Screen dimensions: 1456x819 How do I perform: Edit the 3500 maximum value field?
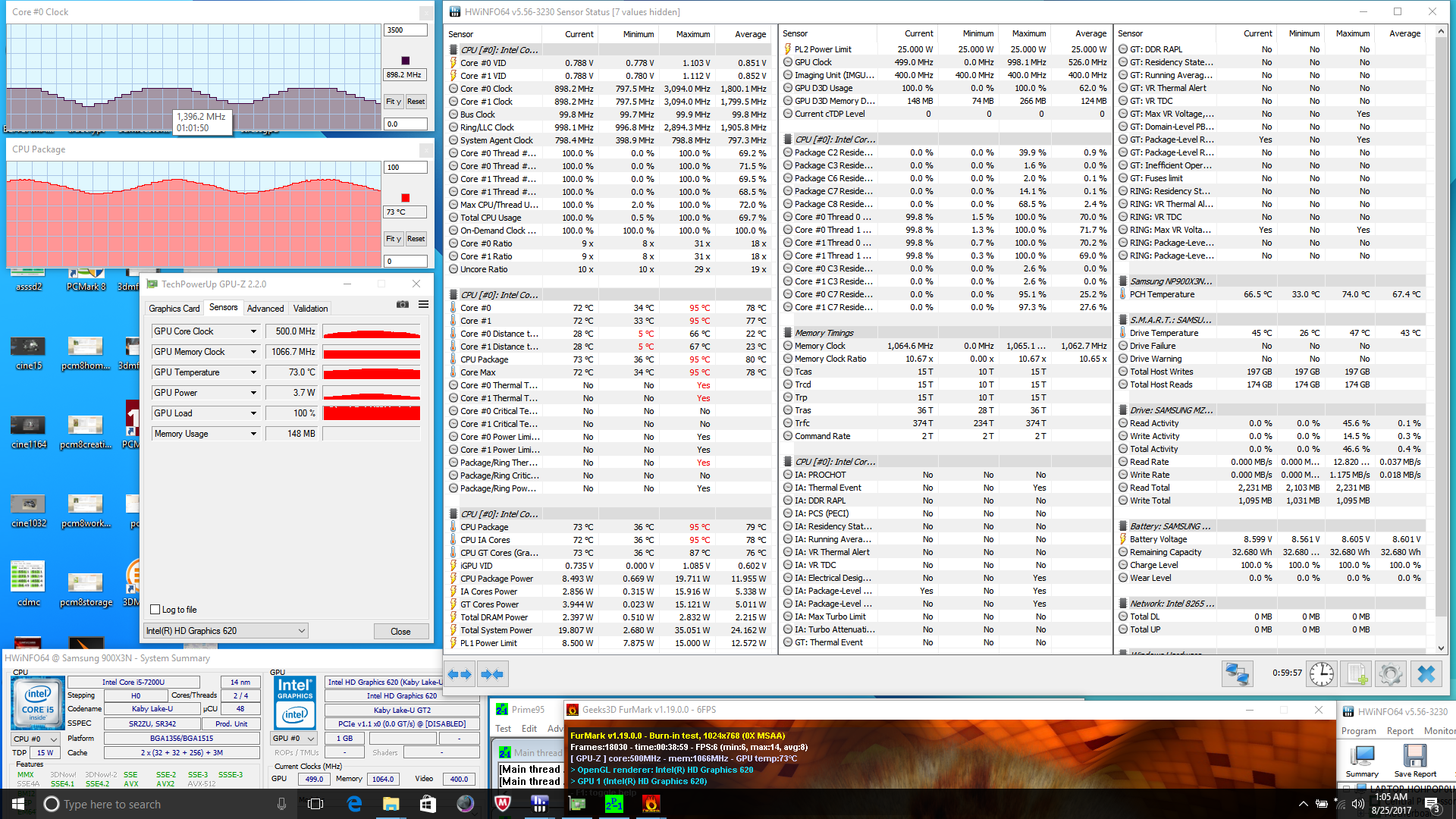point(406,30)
